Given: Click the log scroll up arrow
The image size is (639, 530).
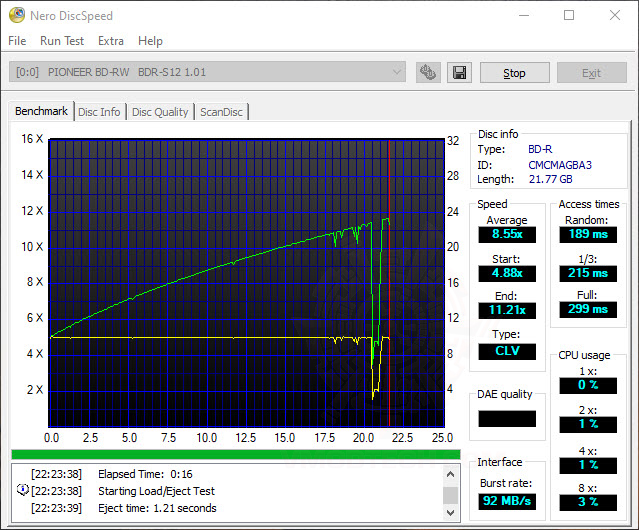Looking at the screenshot, I should (450, 474).
